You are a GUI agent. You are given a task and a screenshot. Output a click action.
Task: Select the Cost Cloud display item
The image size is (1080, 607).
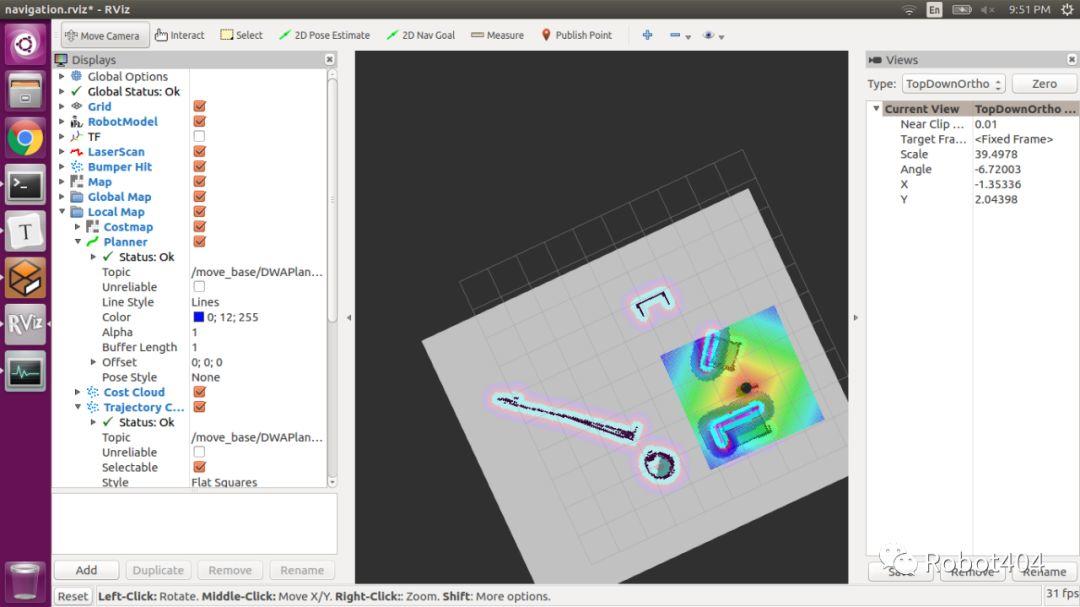[x=133, y=392]
